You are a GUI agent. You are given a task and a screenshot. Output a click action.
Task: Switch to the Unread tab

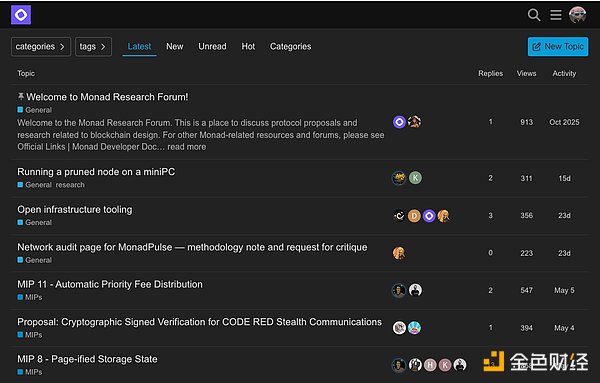click(x=212, y=47)
